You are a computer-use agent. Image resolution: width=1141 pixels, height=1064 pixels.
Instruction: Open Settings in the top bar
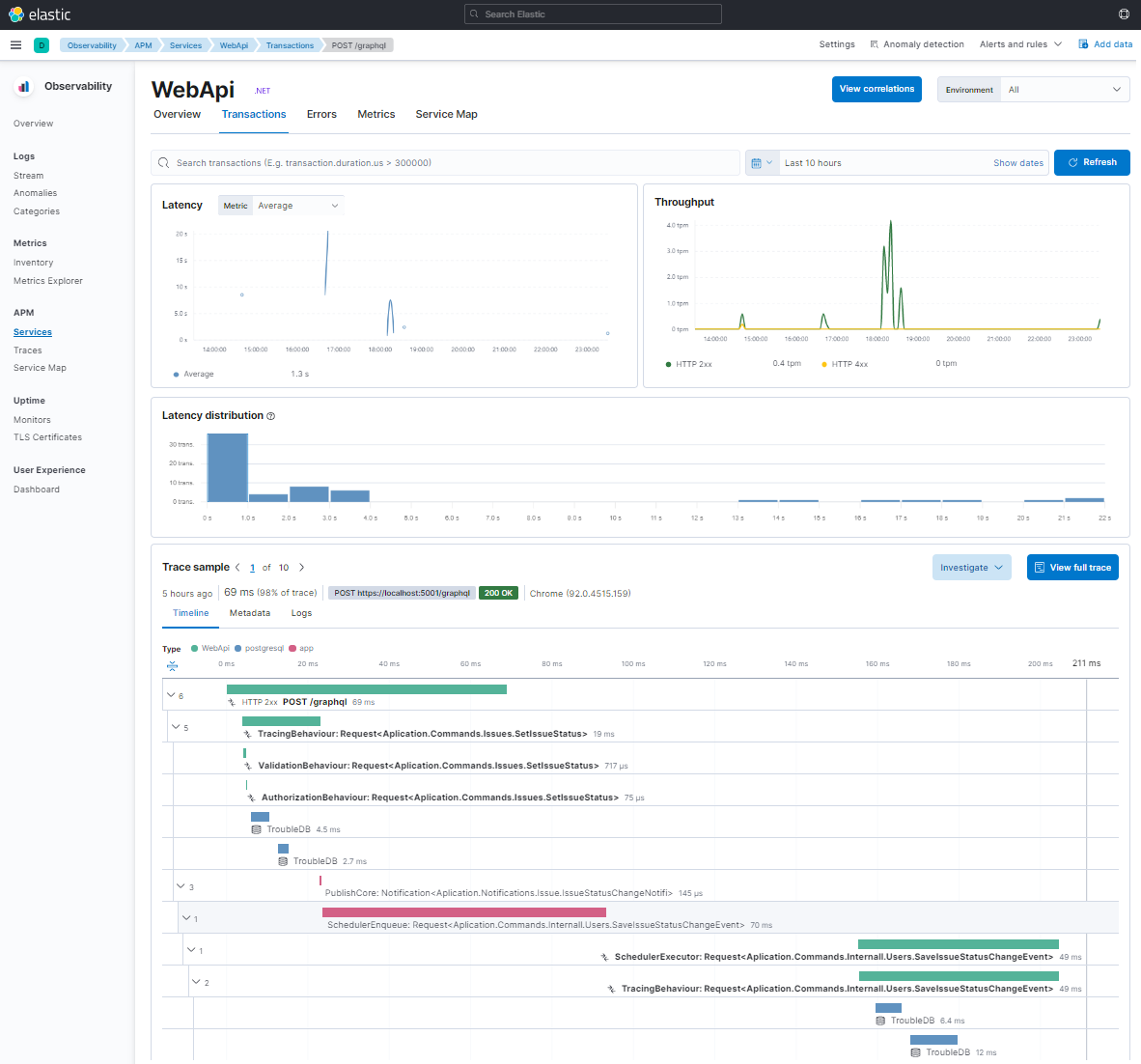(x=837, y=44)
